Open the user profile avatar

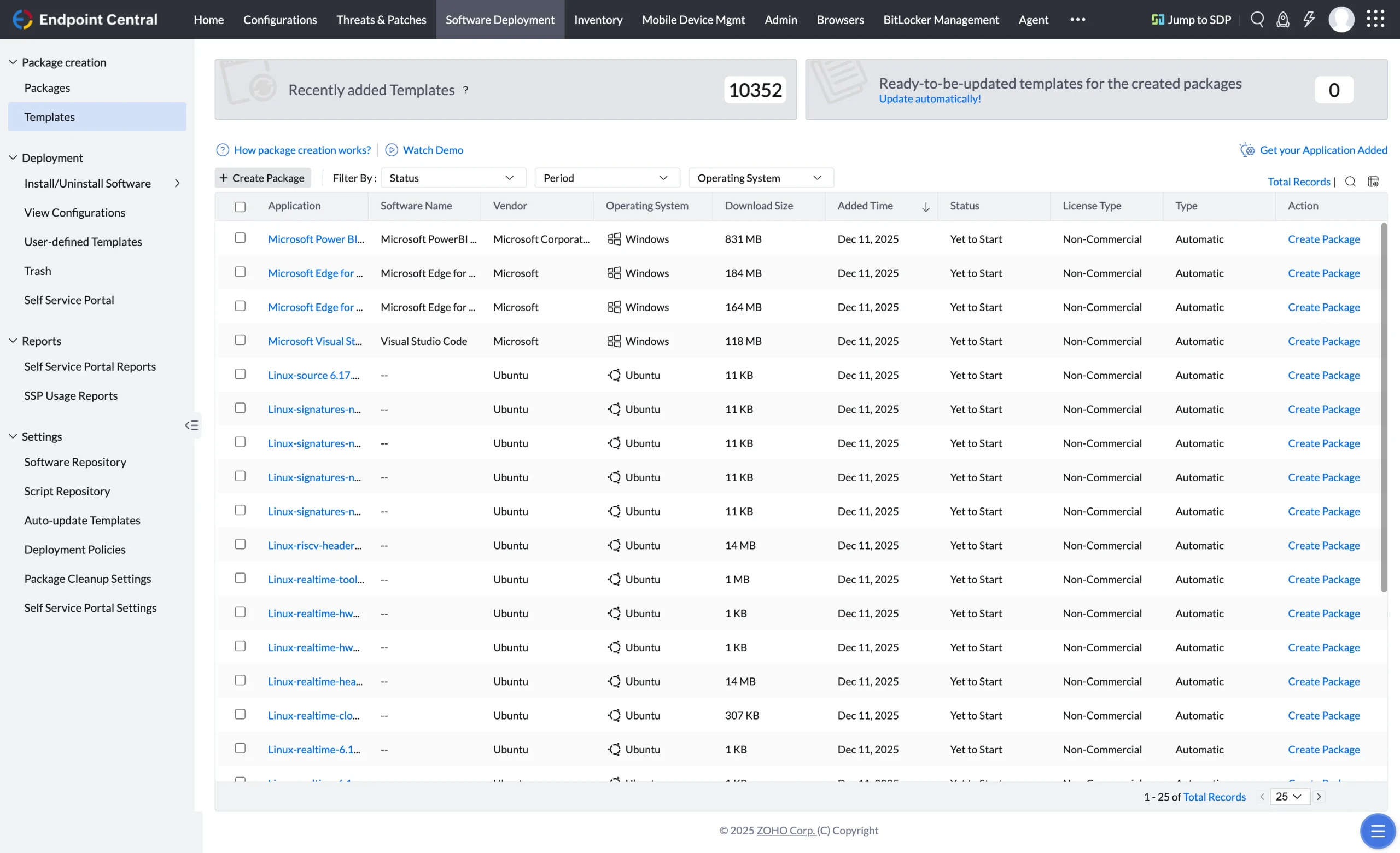coord(1341,19)
